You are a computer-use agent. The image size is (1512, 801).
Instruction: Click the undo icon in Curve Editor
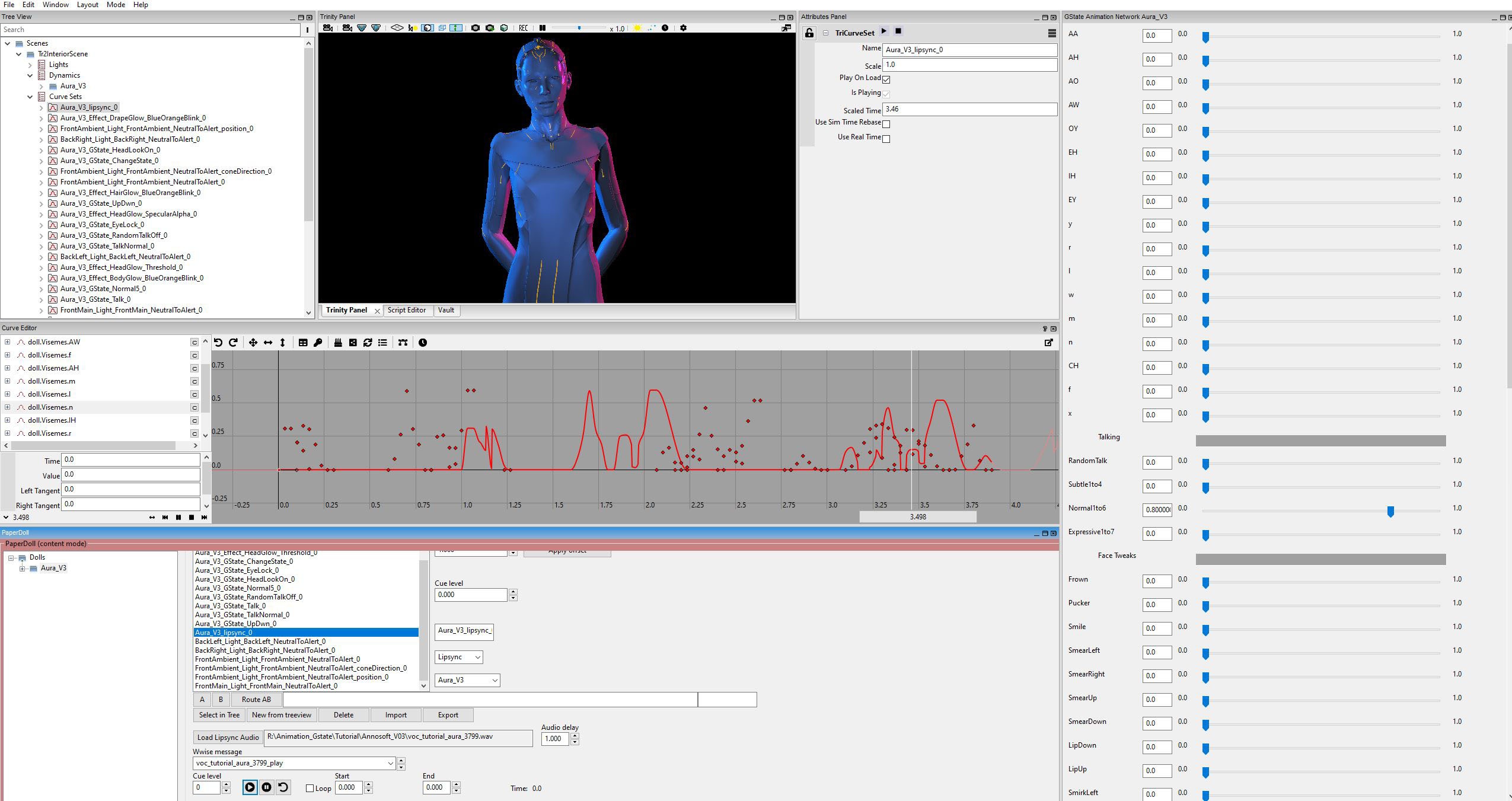pos(218,343)
